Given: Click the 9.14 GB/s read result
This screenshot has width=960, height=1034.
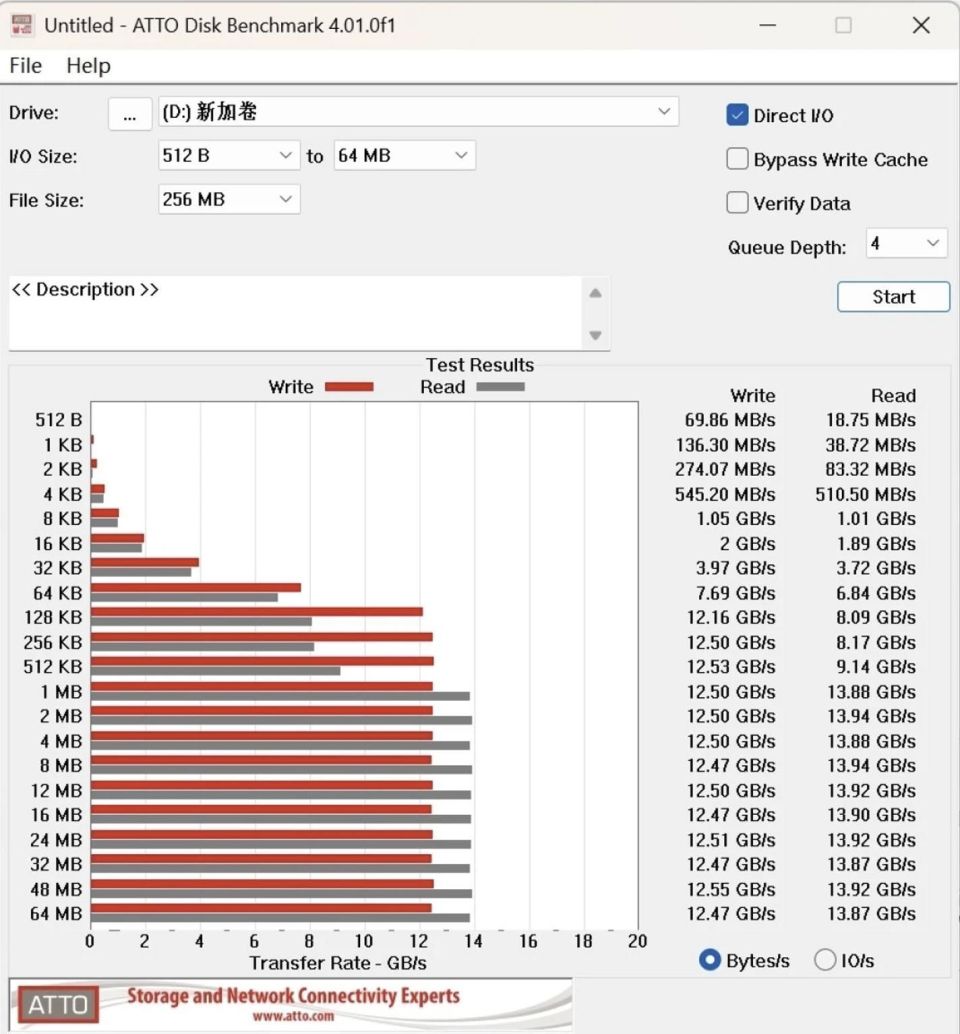Looking at the screenshot, I should pyautogui.click(x=876, y=667).
